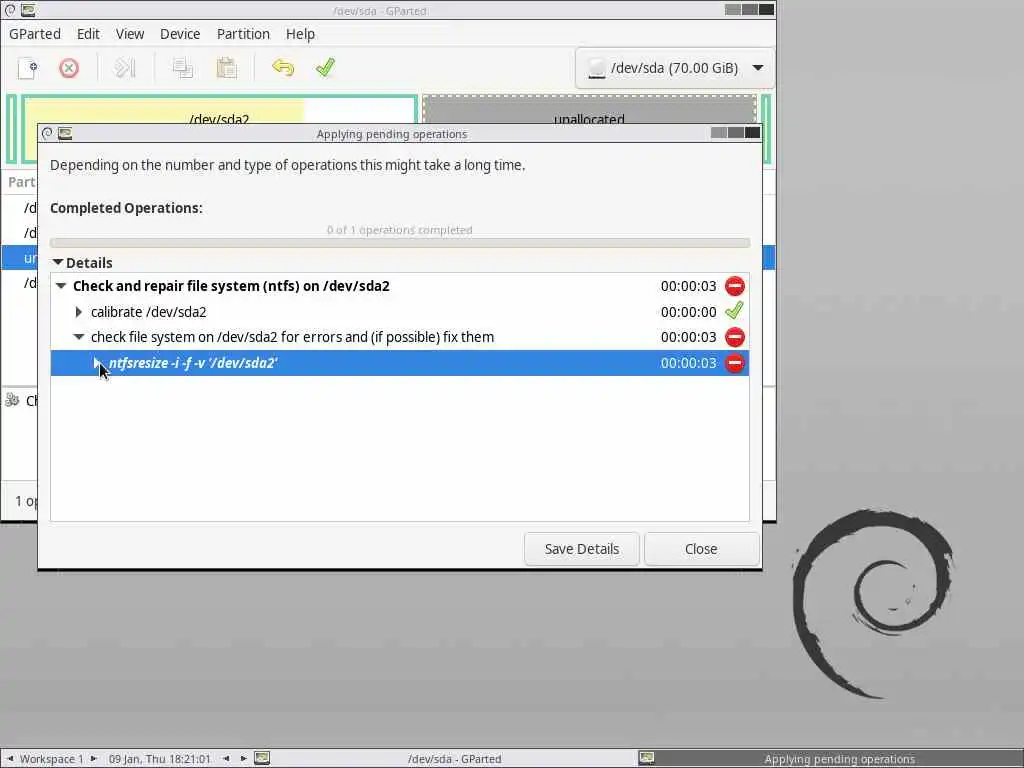Click the Close button in the dialog
Image resolution: width=1024 pixels, height=768 pixels.
[x=701, y=549]
